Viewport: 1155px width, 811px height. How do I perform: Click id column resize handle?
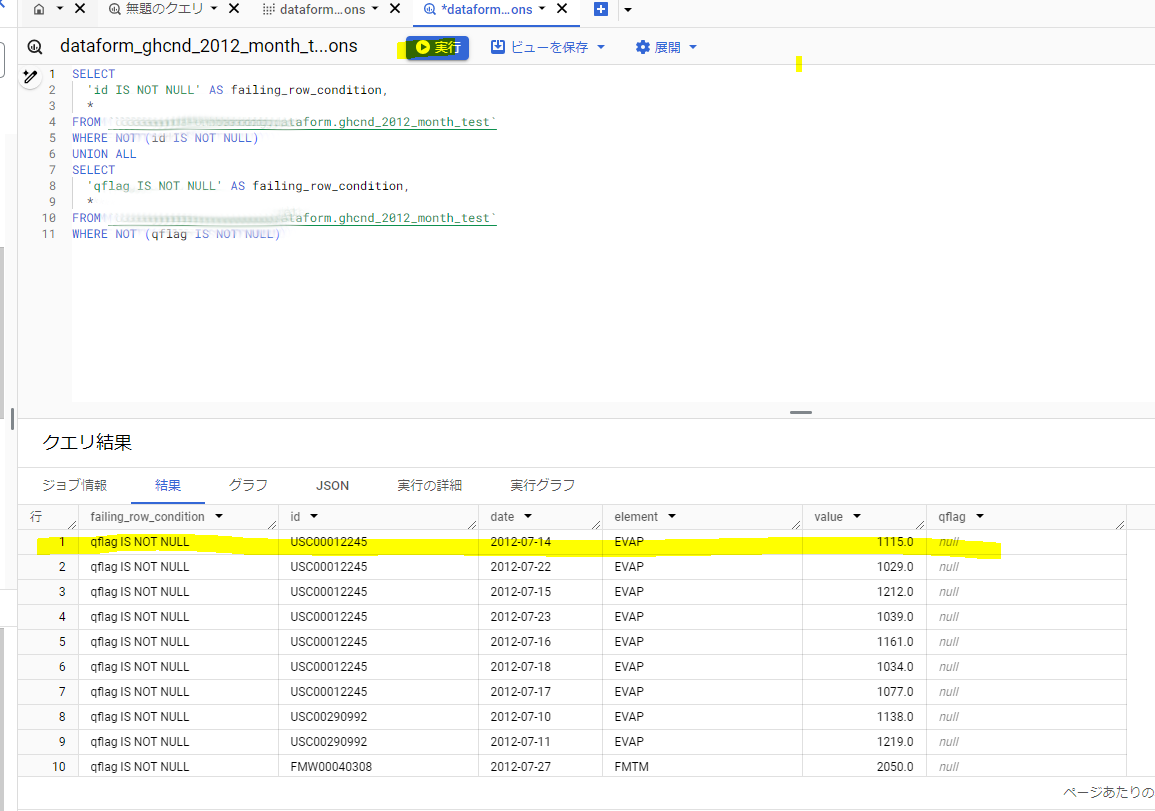(x=472, y=524)
